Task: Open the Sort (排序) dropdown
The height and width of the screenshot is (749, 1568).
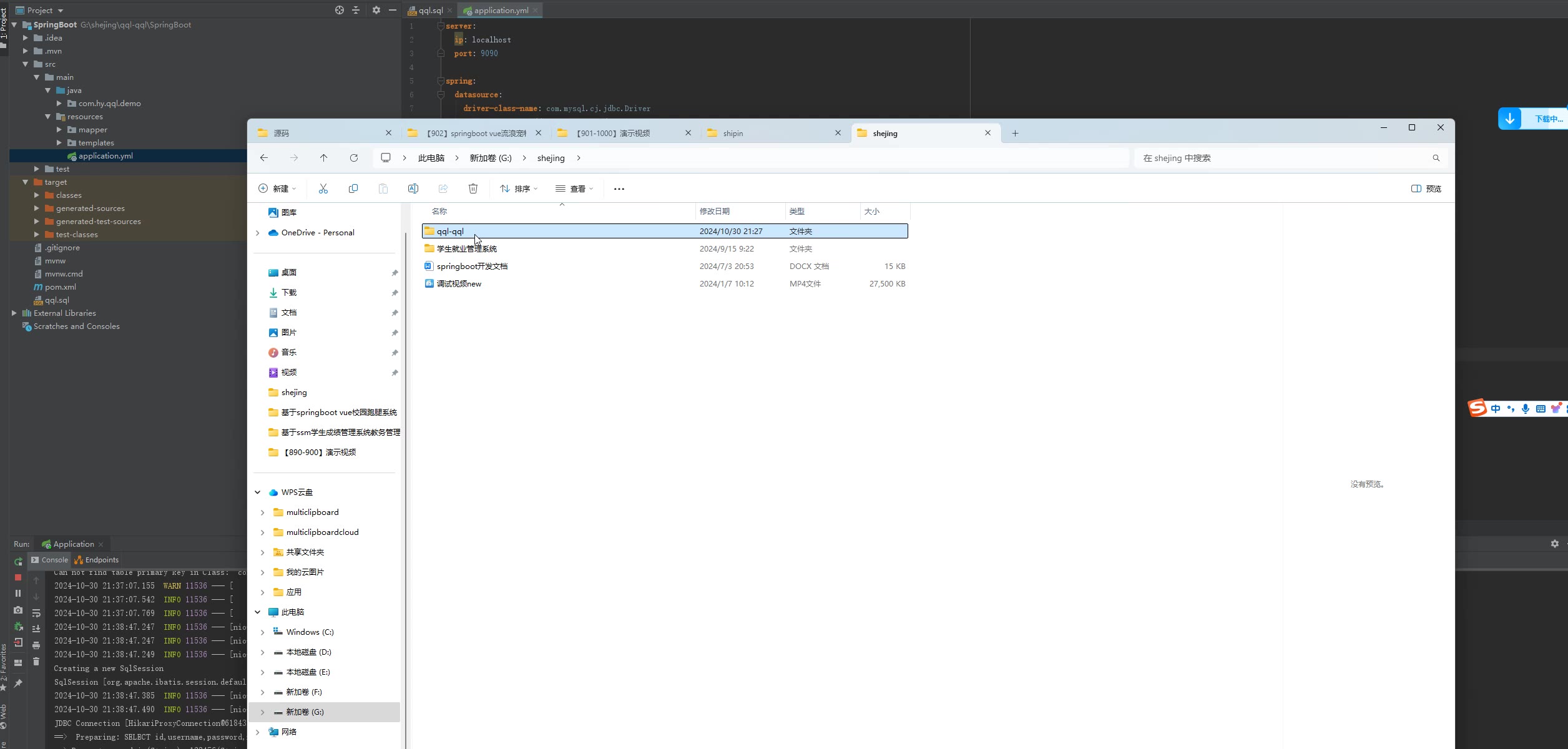Action: pos(519,188)
